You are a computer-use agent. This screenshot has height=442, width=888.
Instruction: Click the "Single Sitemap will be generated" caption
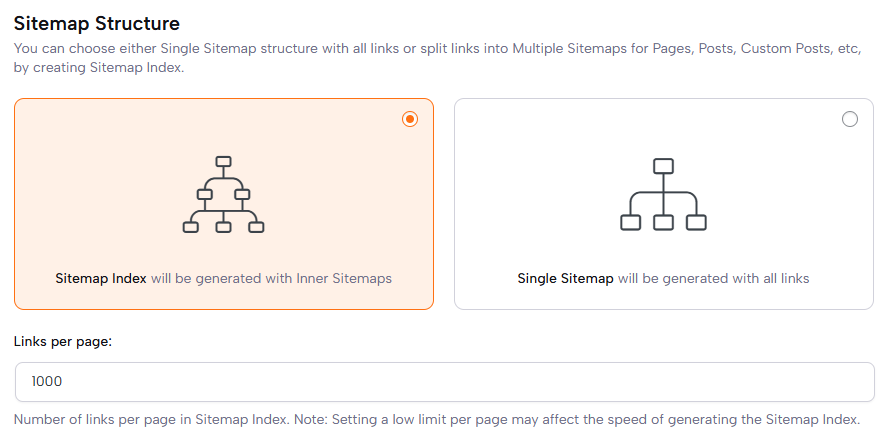tap(663, 278)
